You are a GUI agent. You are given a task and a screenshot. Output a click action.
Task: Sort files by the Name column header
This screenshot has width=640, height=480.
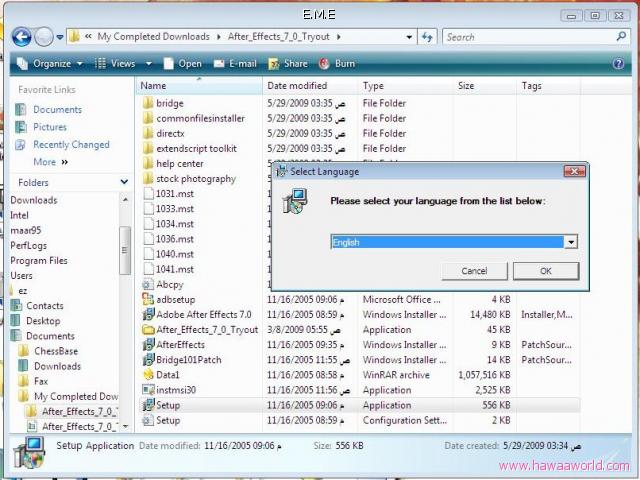pyautogui.click(x=153, y=86)
